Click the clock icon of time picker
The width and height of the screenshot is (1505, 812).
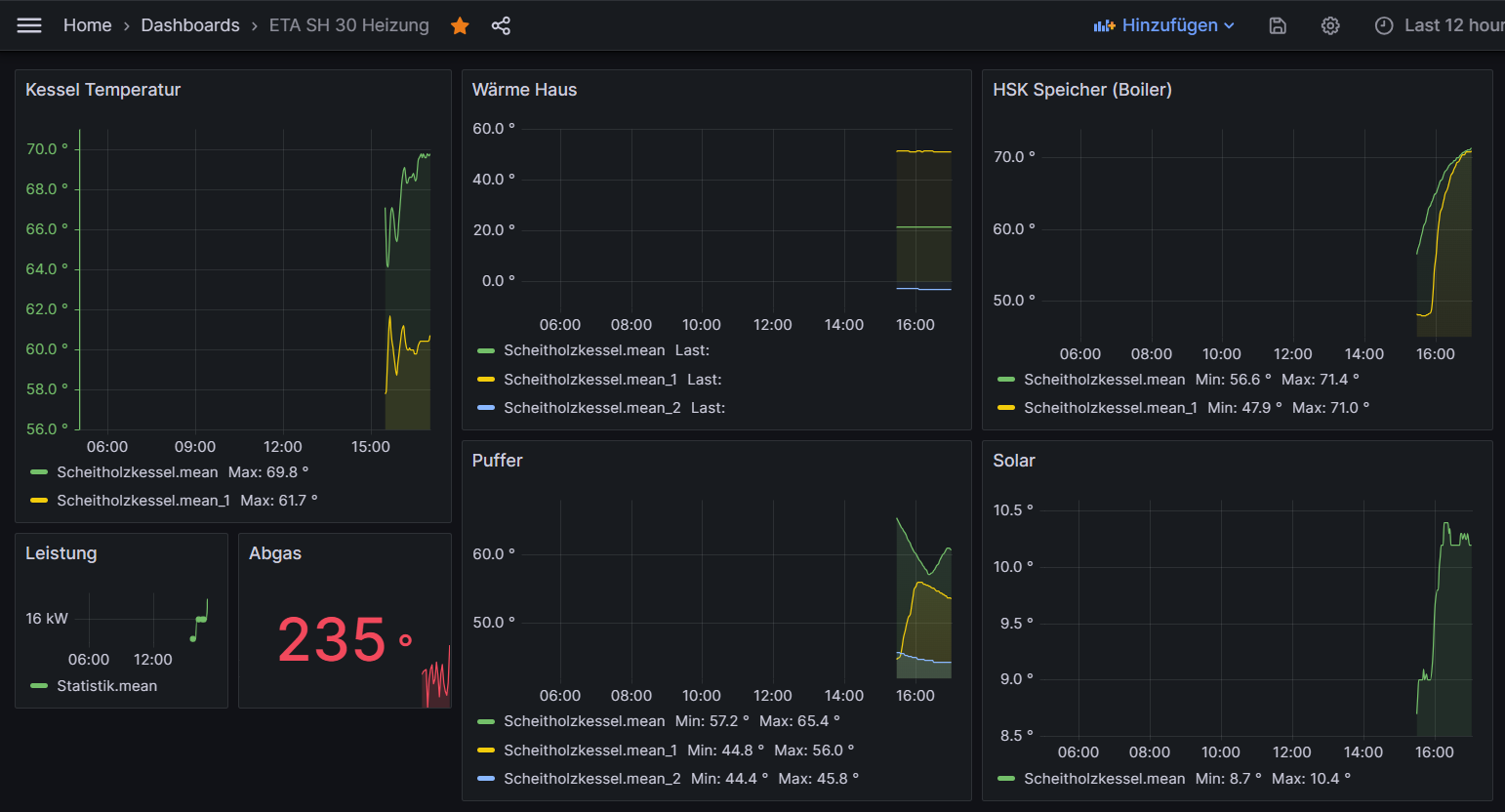pyautogui.click(x=1383, y=26)
